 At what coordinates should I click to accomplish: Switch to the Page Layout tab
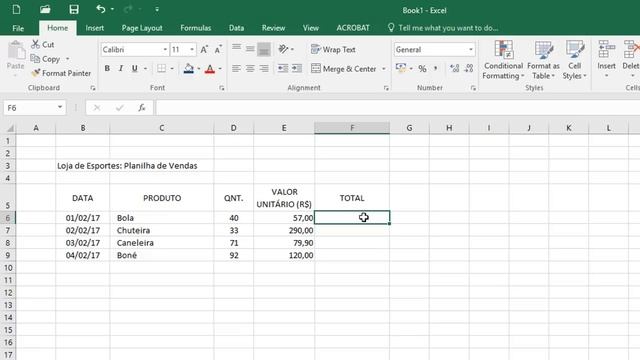click(x=142, y=28)
